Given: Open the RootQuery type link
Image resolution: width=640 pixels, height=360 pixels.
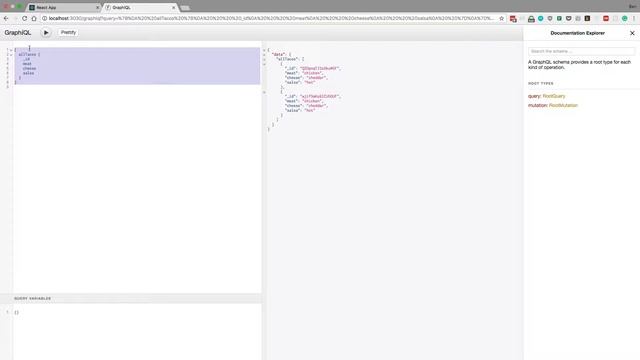Looking at the screenshot, I should (x=554, y=96).
